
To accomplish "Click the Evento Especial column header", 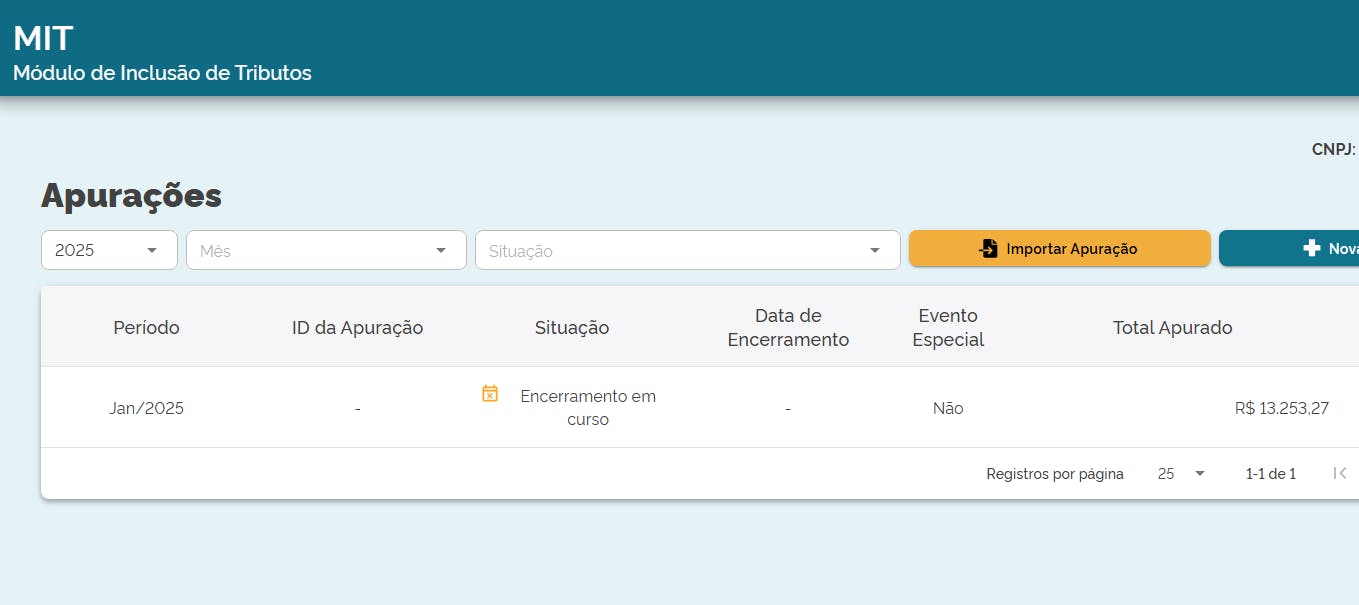I will (948, 327).
